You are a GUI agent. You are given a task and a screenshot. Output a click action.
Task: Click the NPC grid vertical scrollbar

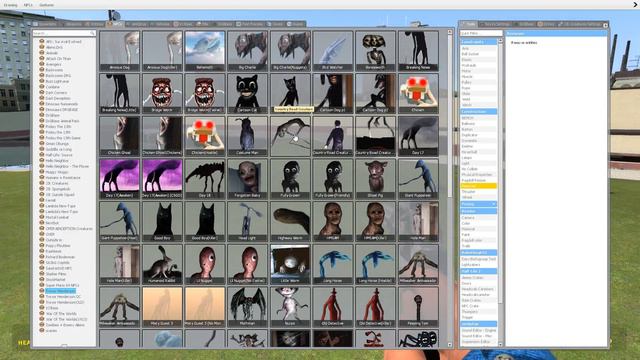pos(450,116)
